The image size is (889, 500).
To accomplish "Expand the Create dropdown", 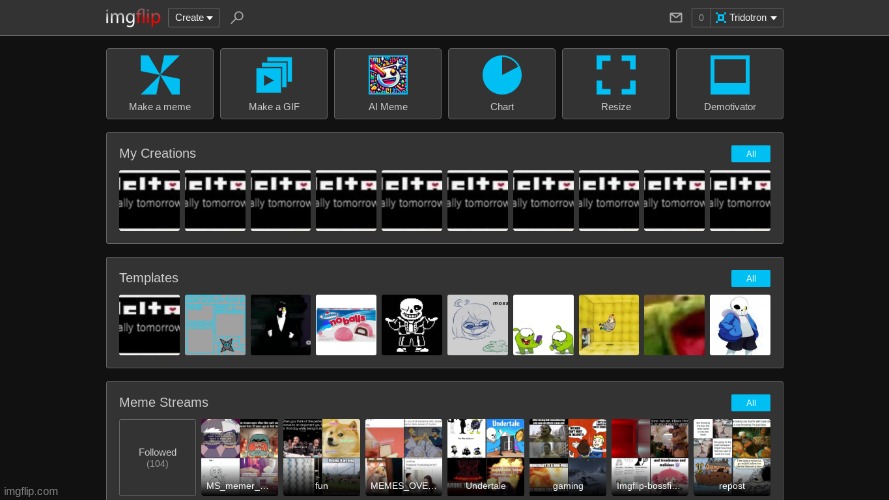I will tap(194, 18).
